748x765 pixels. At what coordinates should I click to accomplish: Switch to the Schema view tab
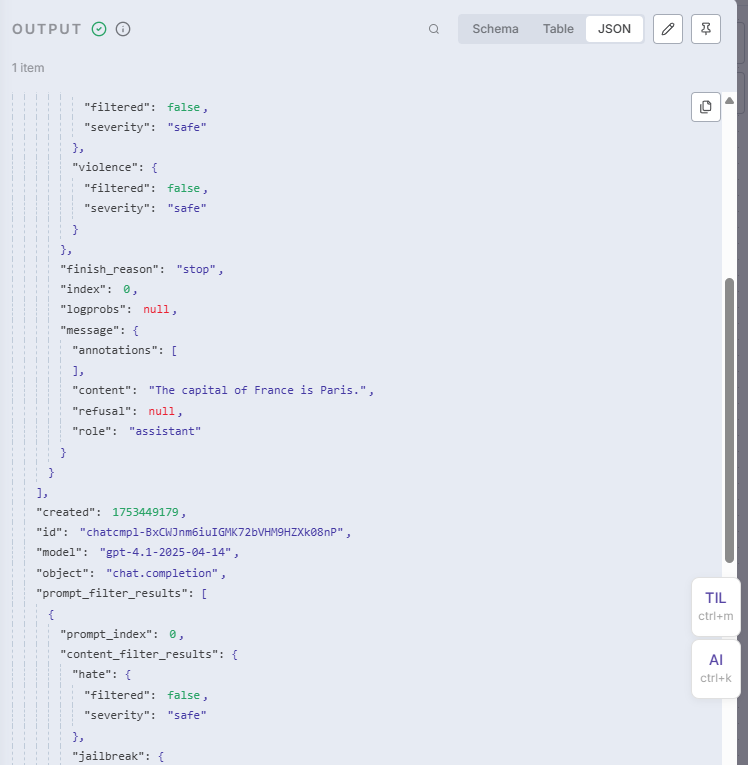click(x=495, y=29)
